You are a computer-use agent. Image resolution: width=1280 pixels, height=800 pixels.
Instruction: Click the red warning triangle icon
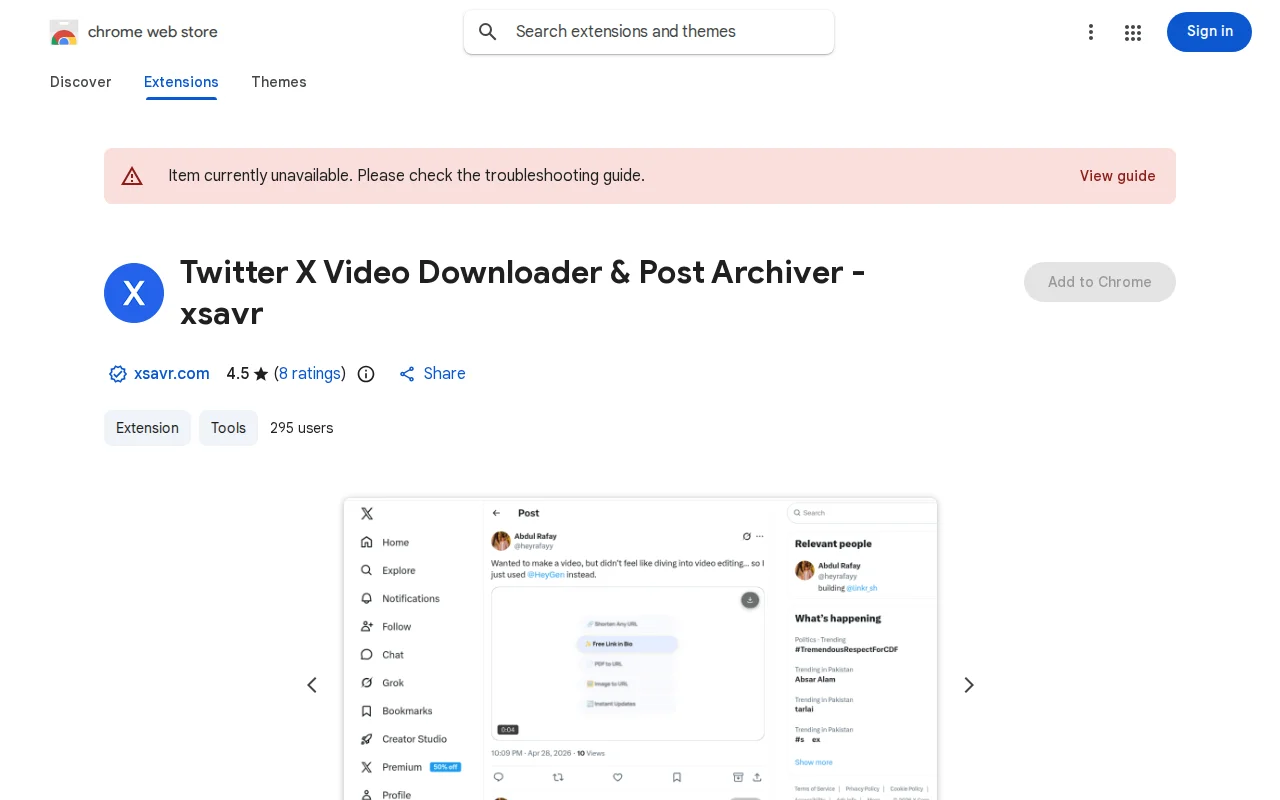click(x=132, y=176)
